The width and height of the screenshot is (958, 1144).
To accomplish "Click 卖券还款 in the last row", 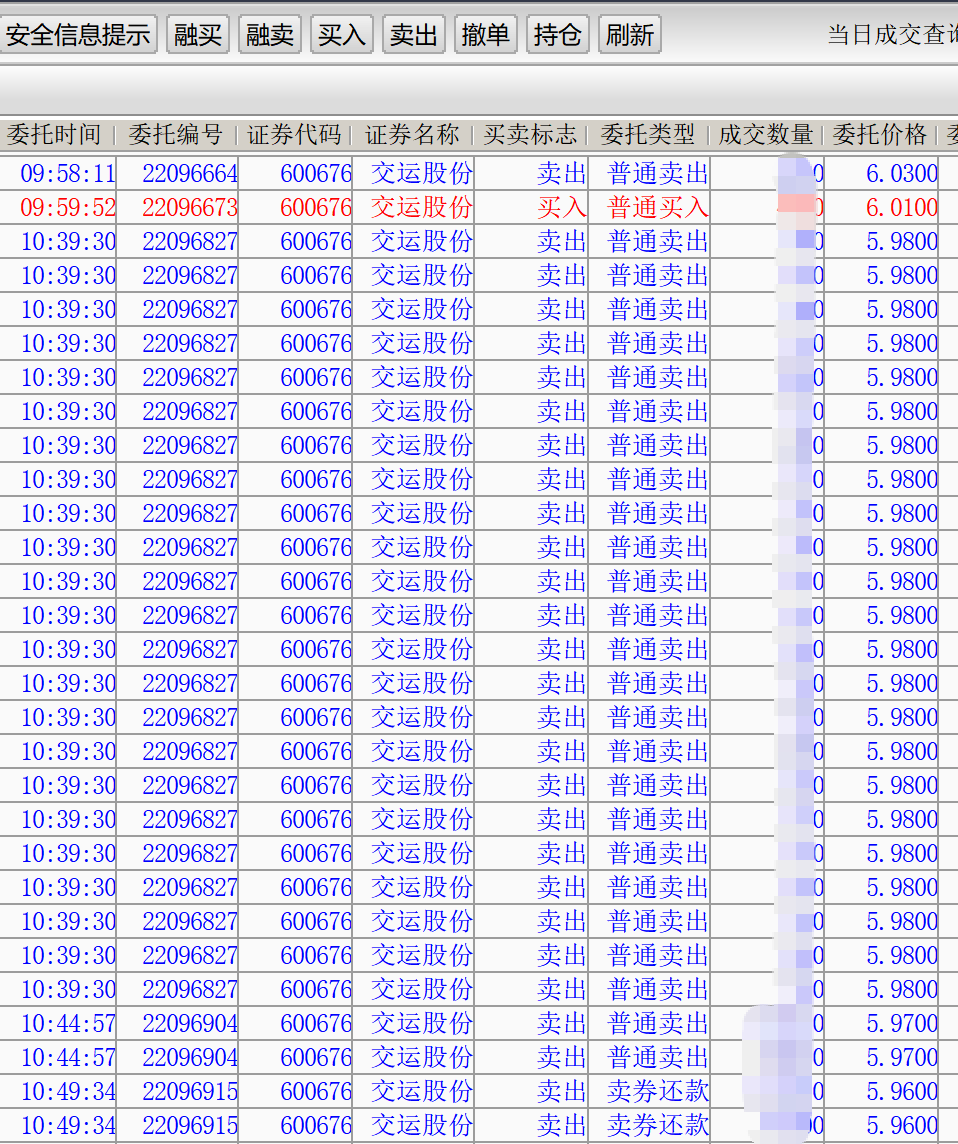I will 658,1126.
